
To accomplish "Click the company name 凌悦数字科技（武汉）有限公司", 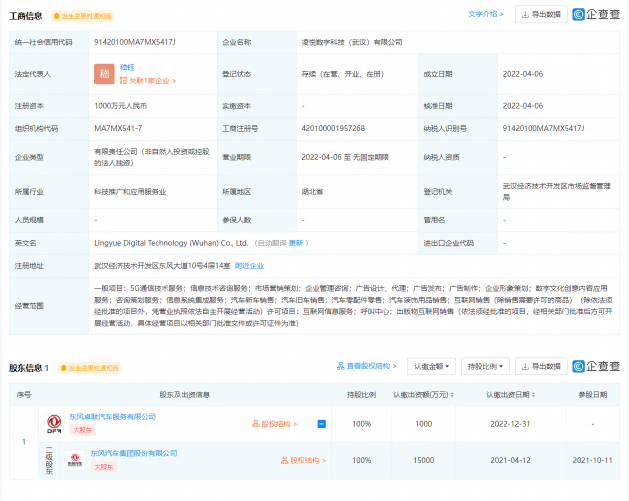I will [x=352, y=42].
